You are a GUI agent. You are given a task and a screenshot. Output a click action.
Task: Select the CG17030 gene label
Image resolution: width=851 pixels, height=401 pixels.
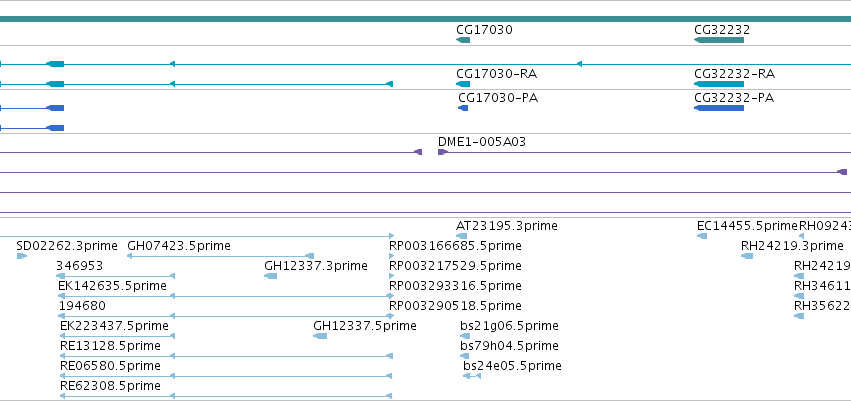coord(484,30)
